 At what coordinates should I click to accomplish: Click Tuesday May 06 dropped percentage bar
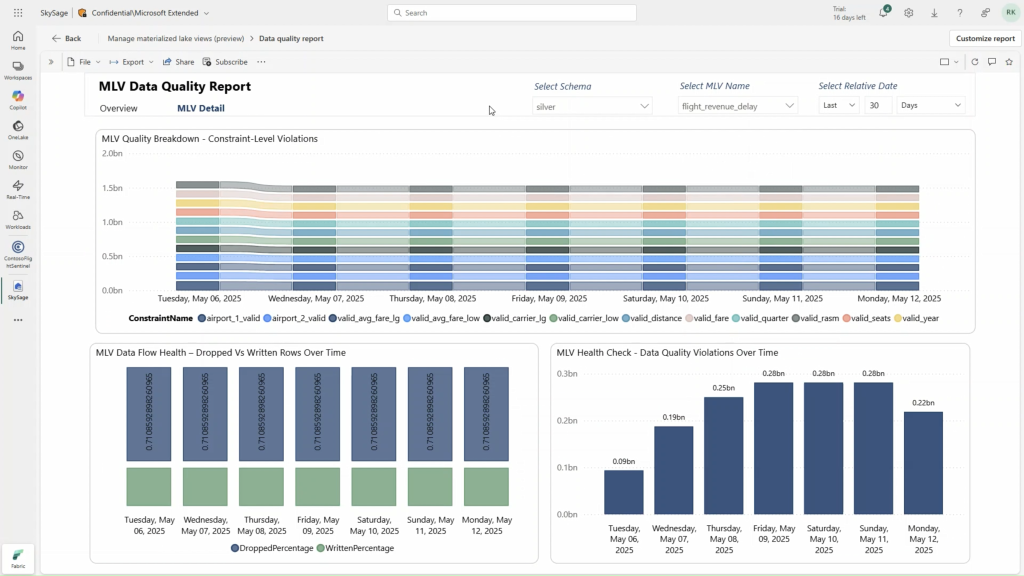click(149, 414)
